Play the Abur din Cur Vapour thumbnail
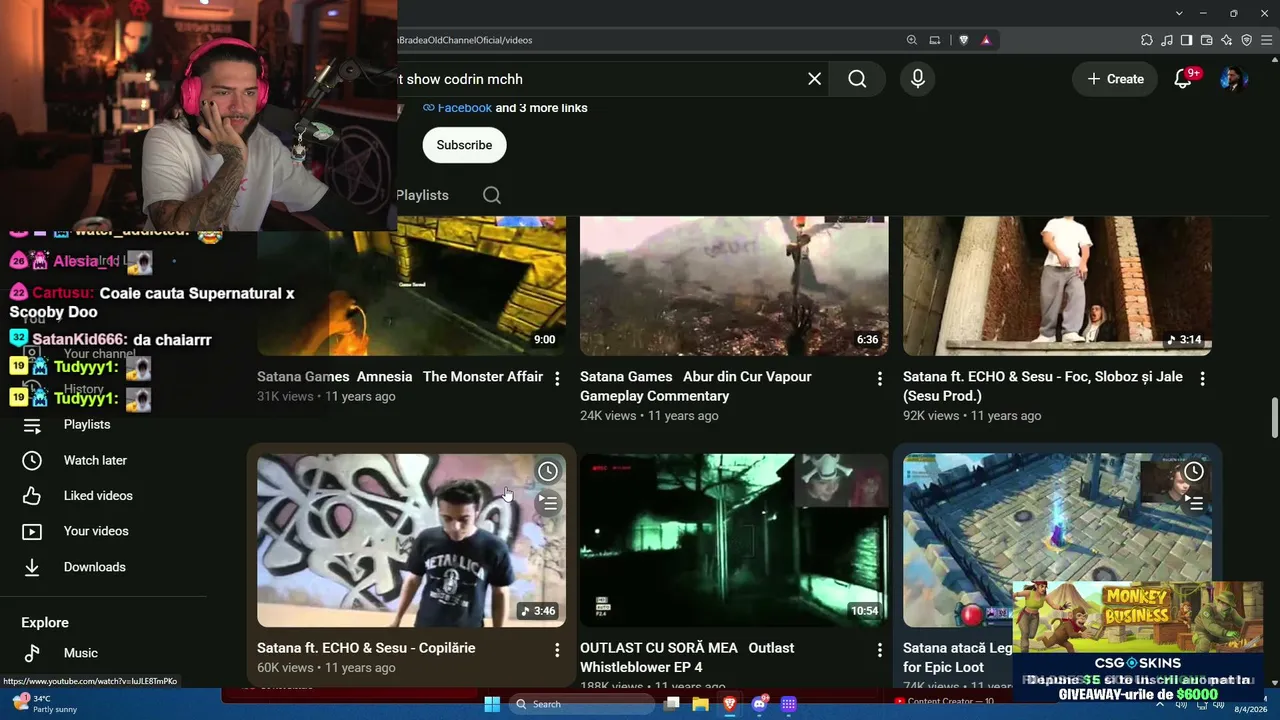The image size is (1280, 720). point(734,286)
